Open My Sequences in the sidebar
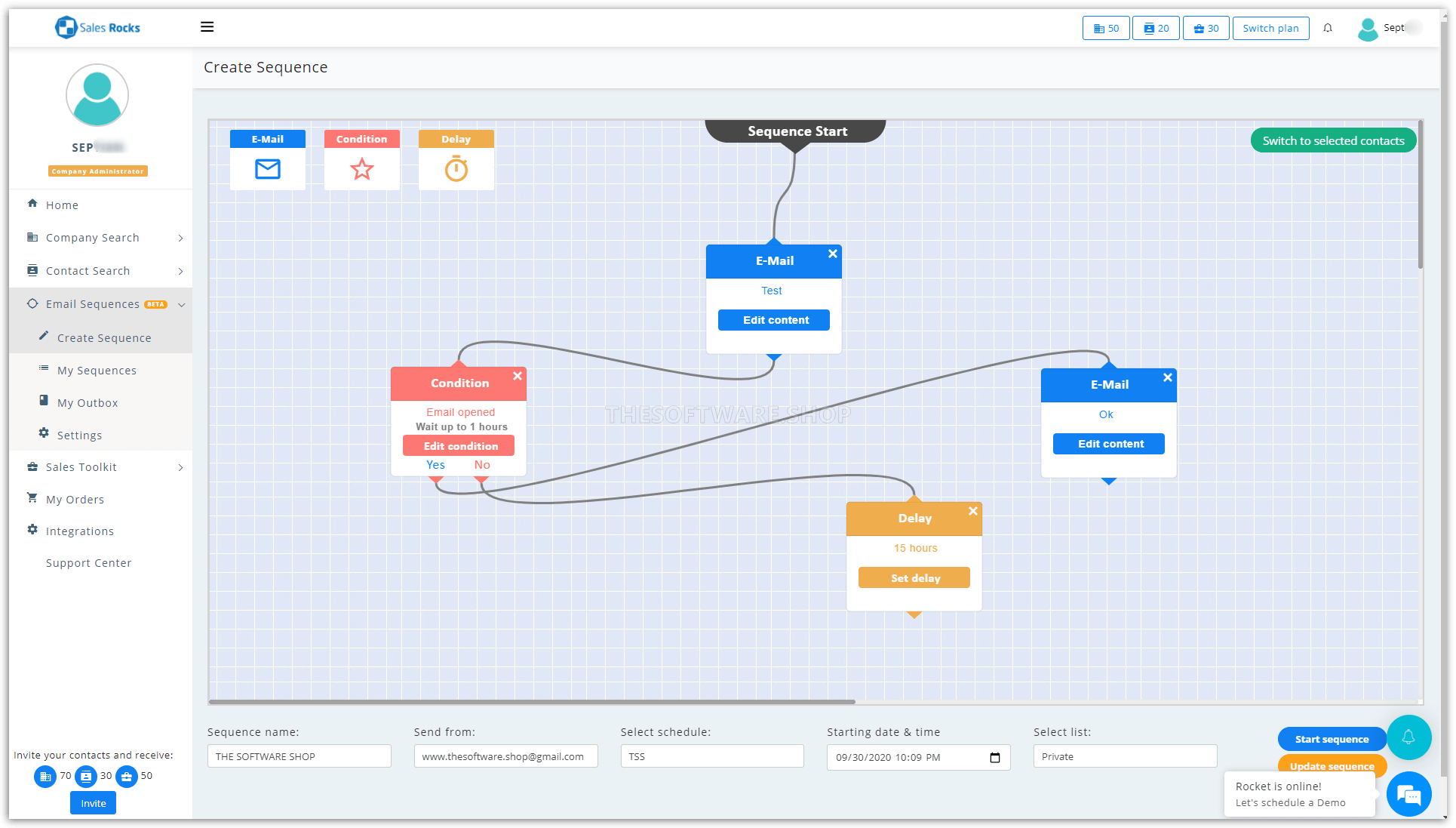 [97, 371]
